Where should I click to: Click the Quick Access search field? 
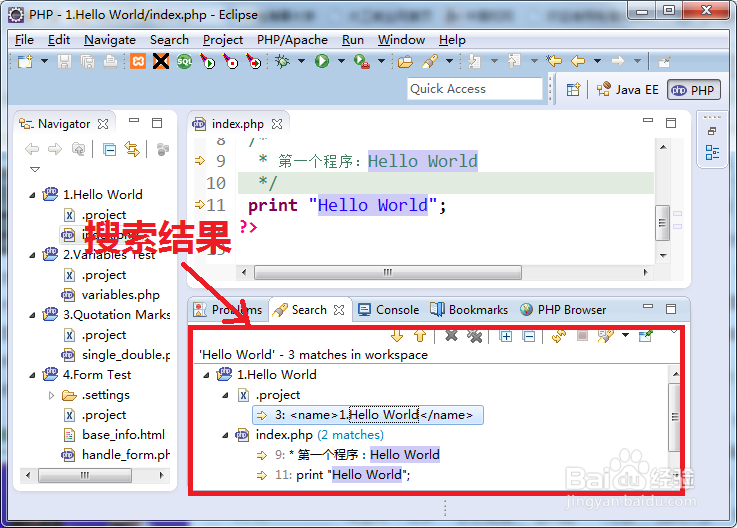[474, 89]
